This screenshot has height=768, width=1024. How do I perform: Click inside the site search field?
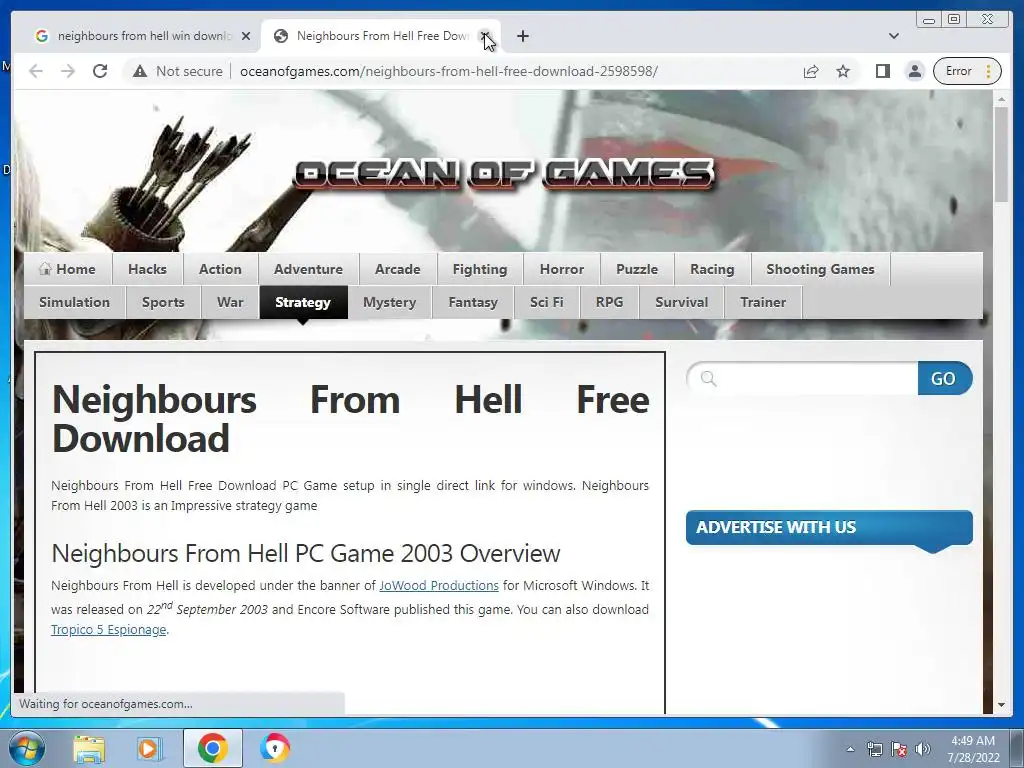pos(803,378)
